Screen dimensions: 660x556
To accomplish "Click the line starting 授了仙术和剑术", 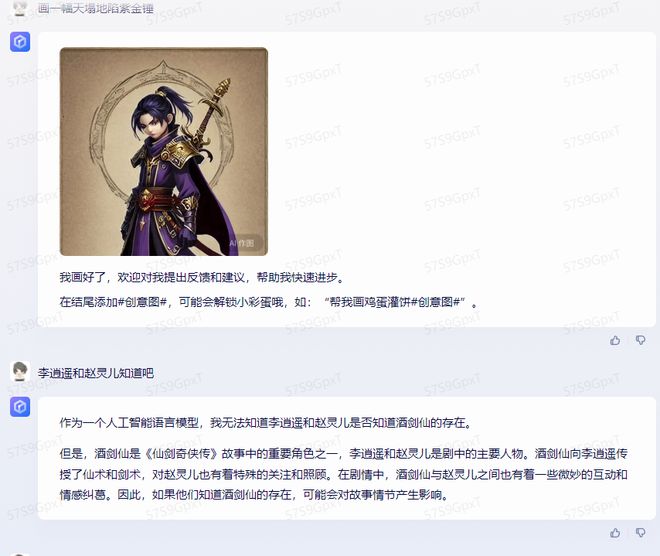I will click(343, 474).
